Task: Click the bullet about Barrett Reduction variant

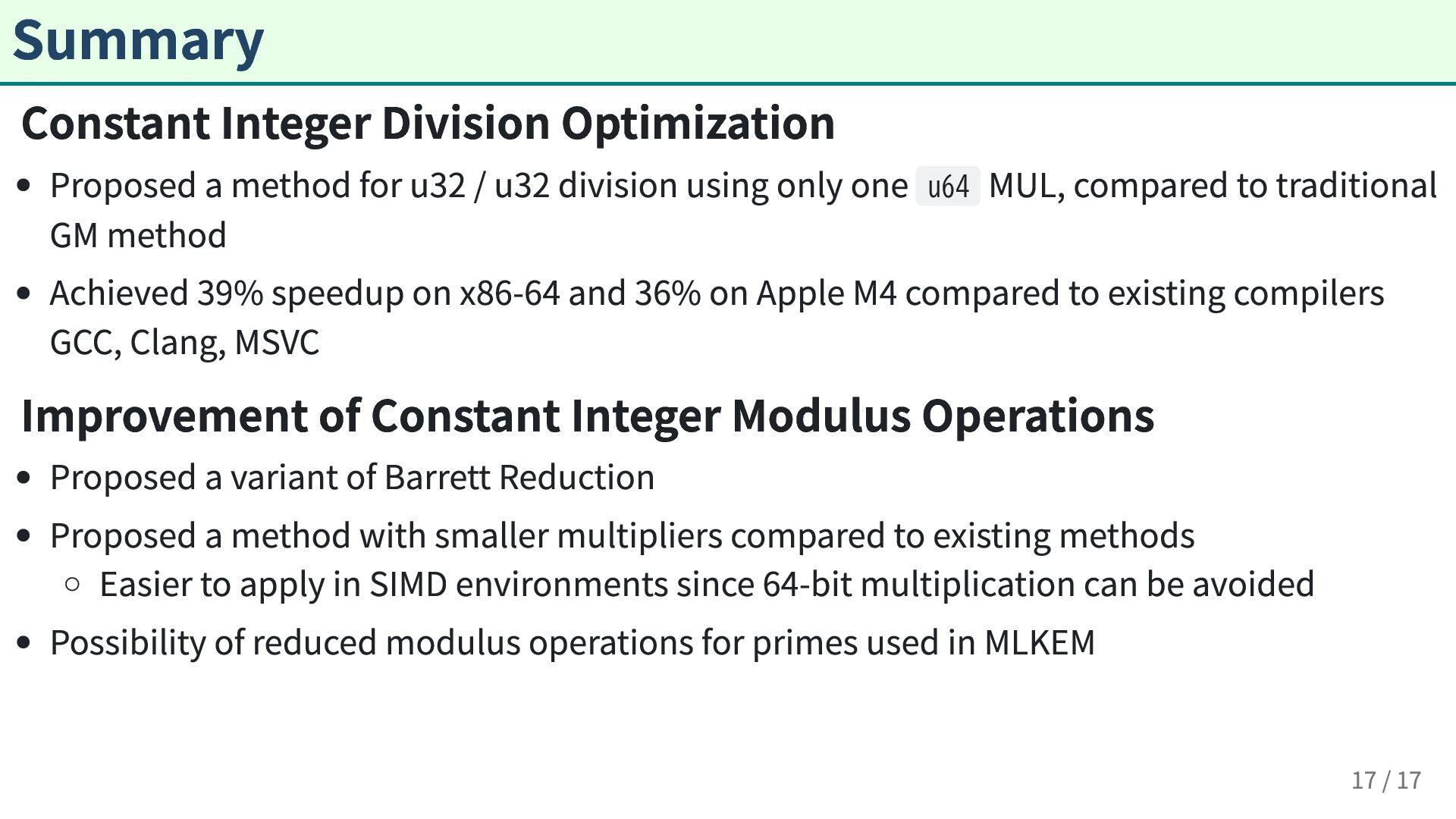Action: click(x=352, y=478)
